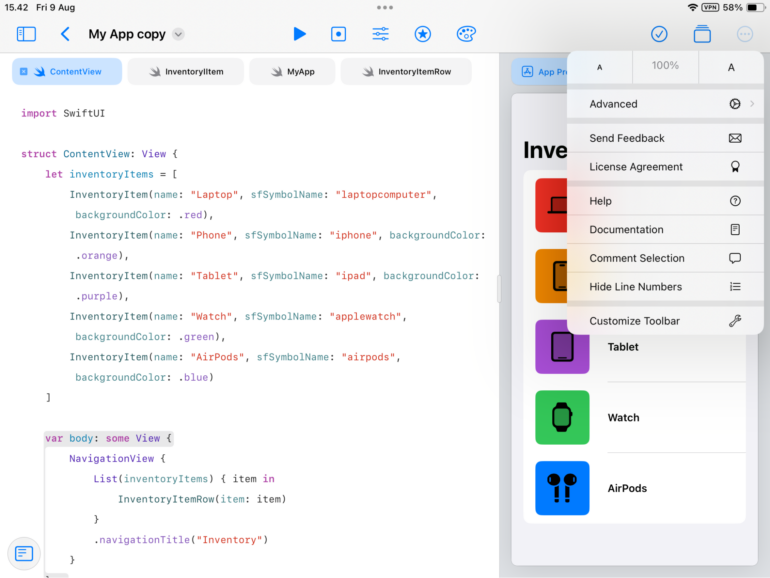Click the ribbon icon beside License Agreement
Viewport: 770px width, 578px height.
point(735,166)
